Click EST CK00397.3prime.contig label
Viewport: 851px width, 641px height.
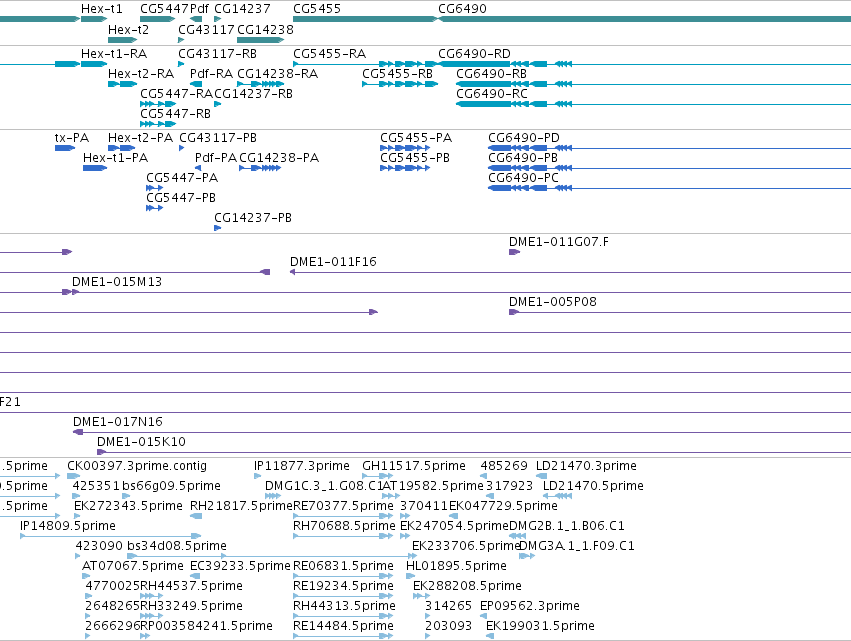point(137,466)
